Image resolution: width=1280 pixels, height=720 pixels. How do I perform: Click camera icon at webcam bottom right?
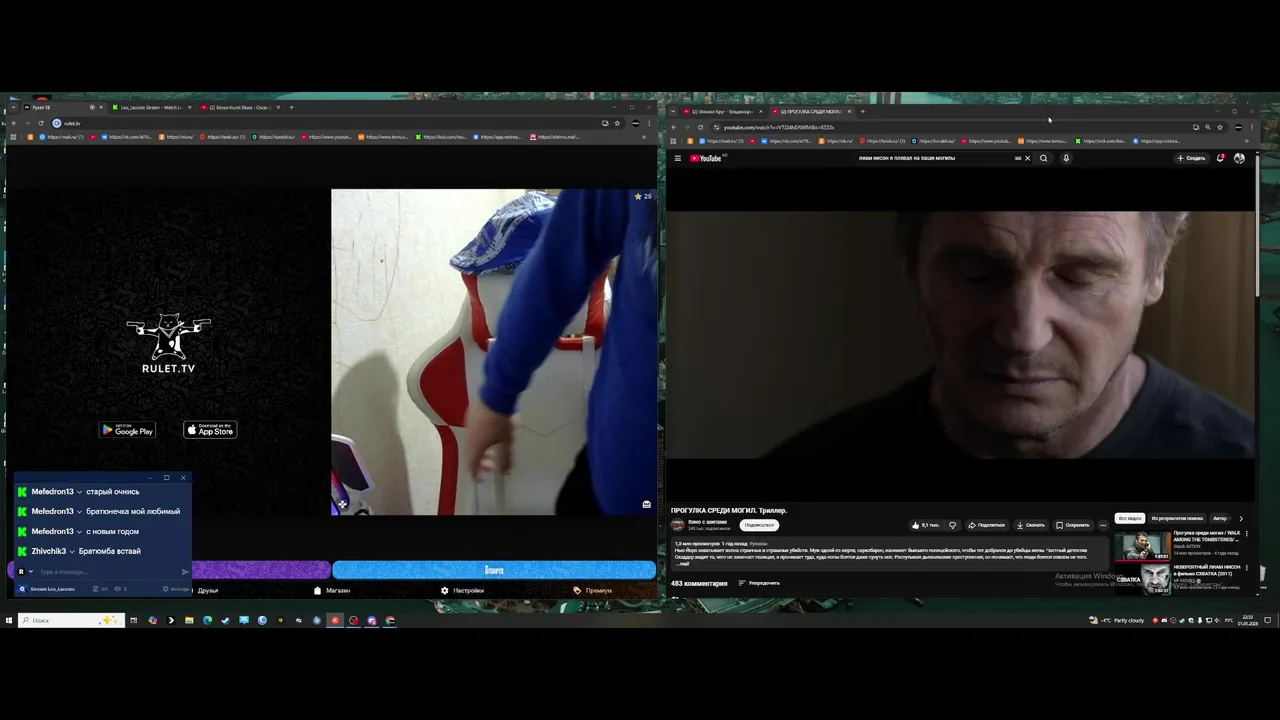(646, 504)
